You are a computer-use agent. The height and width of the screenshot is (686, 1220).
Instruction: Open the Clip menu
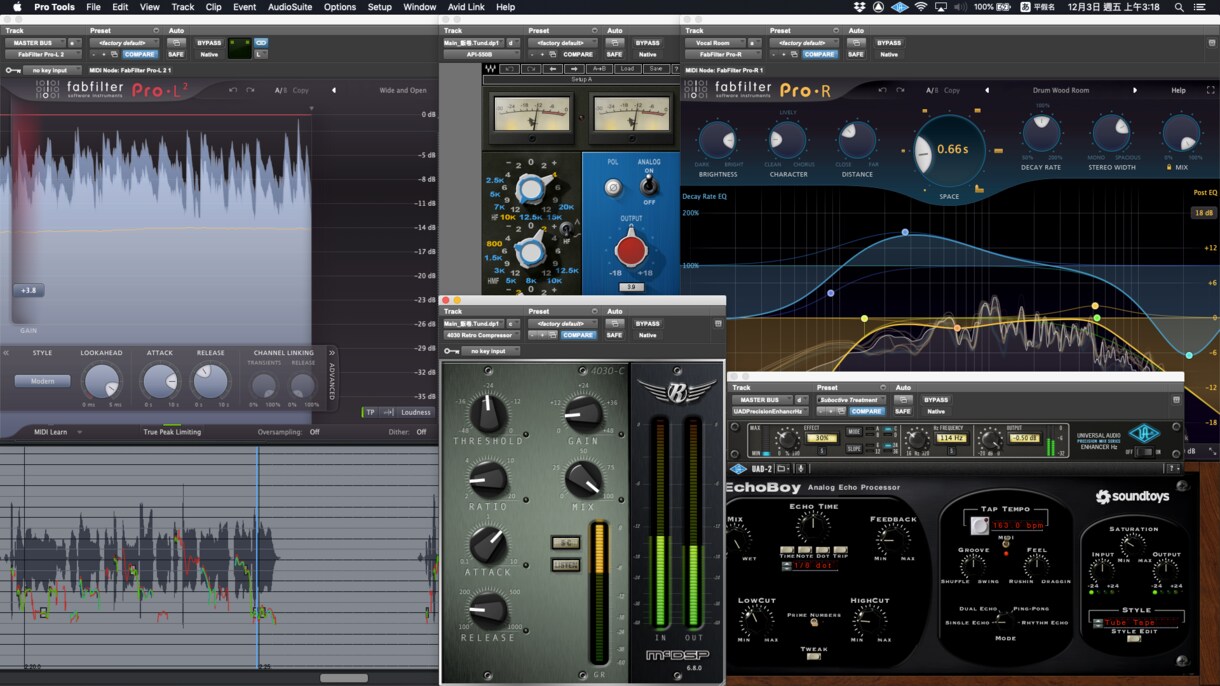[213, 7]
